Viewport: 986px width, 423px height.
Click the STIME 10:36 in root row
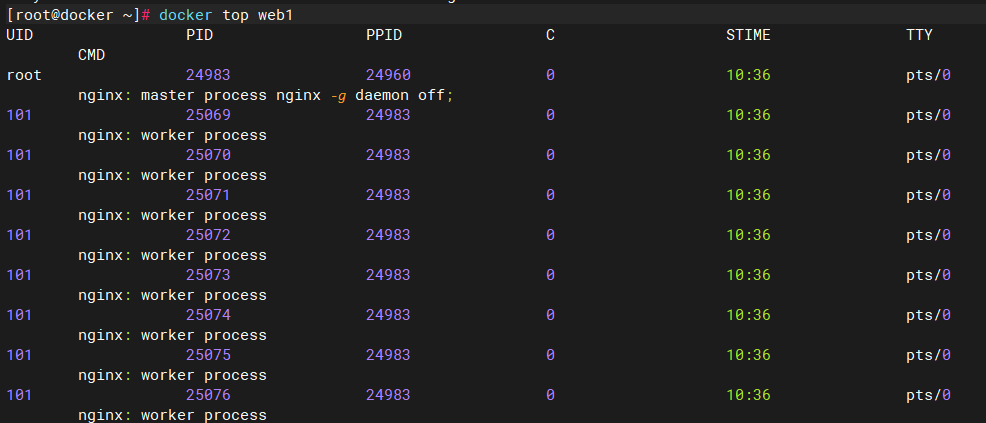[x=748, y=75]
